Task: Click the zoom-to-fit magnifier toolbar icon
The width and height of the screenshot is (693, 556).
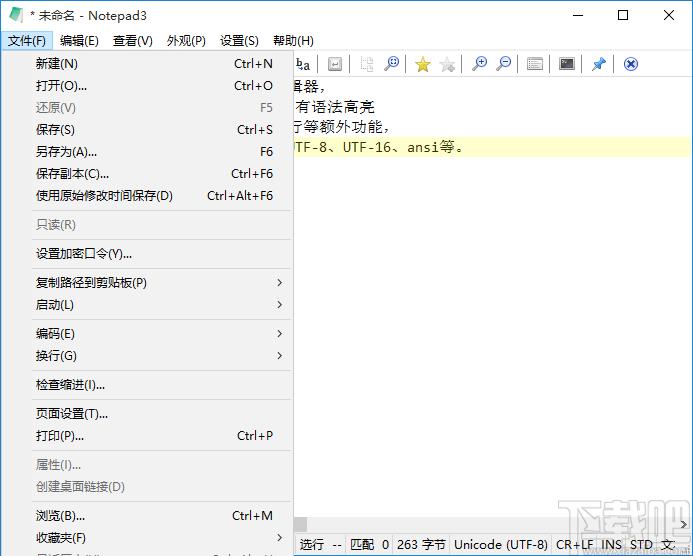Action: click(x=392, y=64)
